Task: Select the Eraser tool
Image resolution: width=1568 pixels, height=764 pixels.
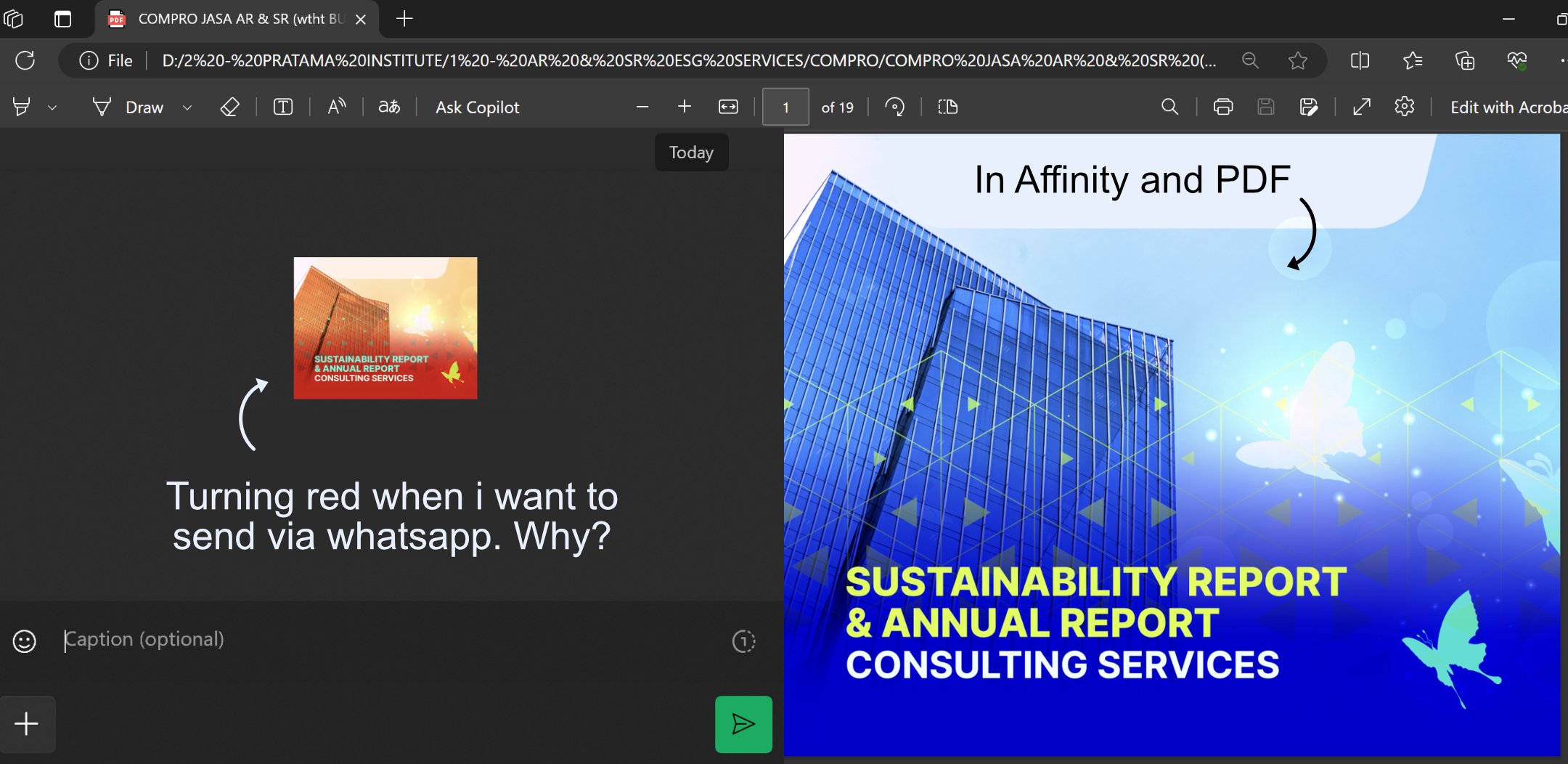Action: pyautogui.click(x=230, y=107)
